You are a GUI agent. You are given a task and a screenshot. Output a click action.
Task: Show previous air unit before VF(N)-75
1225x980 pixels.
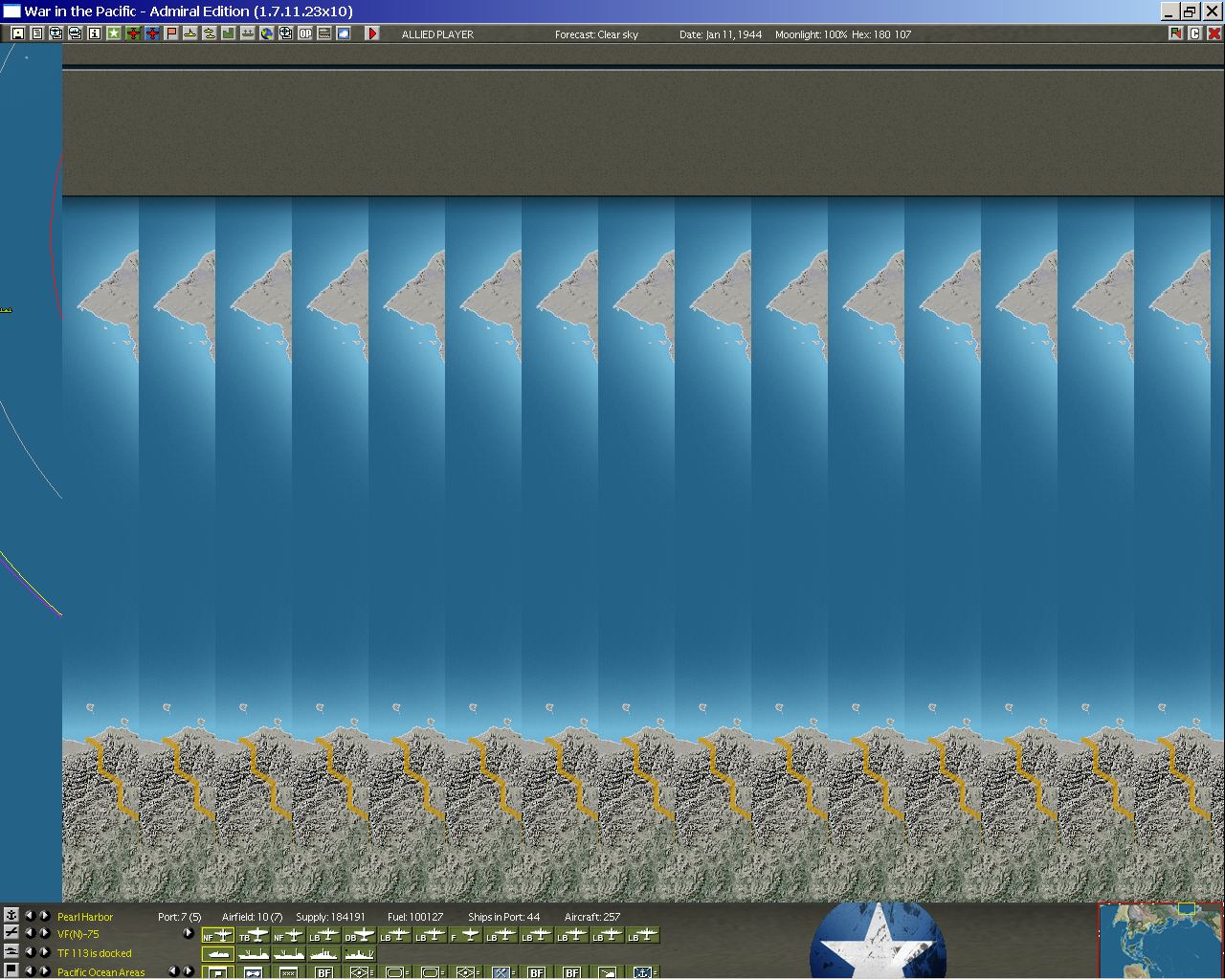(29, 933)
